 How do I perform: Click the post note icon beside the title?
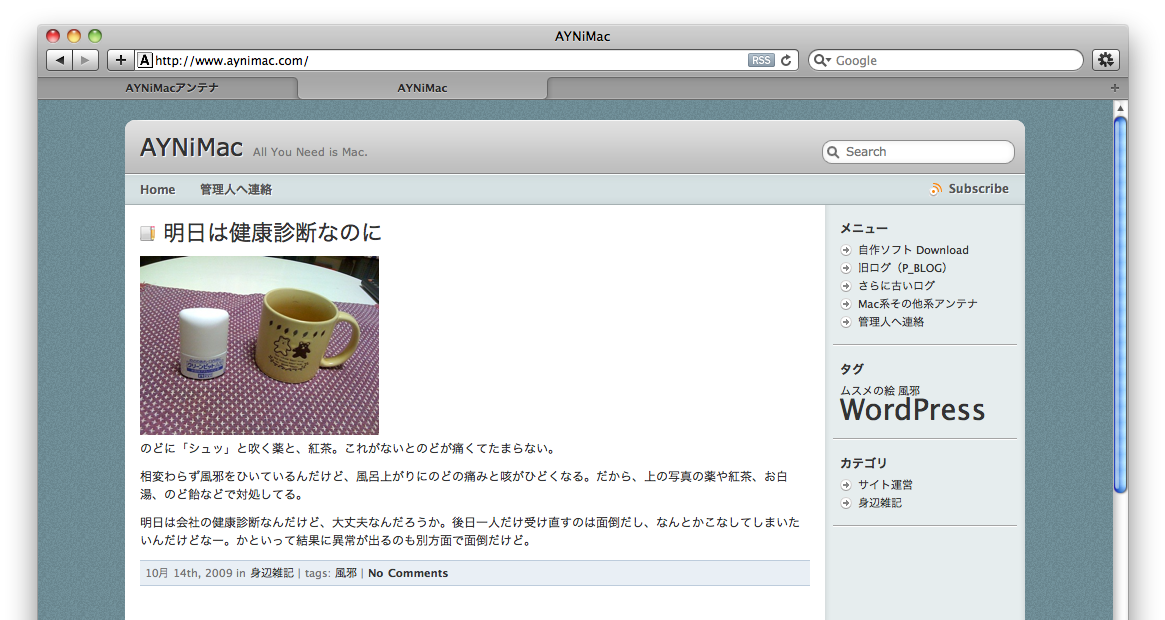(x=148, y=233)
